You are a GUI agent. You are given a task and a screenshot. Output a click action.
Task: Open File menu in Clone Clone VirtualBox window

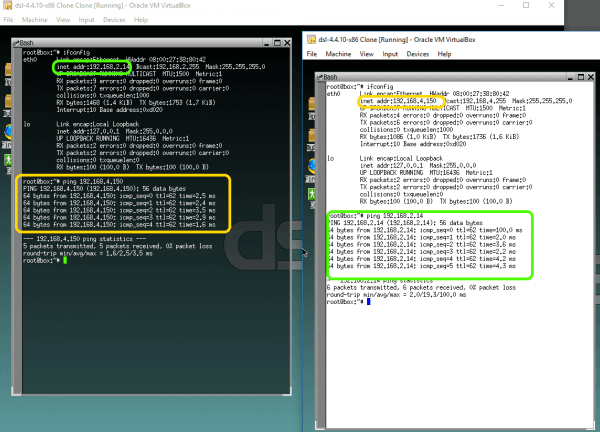[x=8, y=20]
